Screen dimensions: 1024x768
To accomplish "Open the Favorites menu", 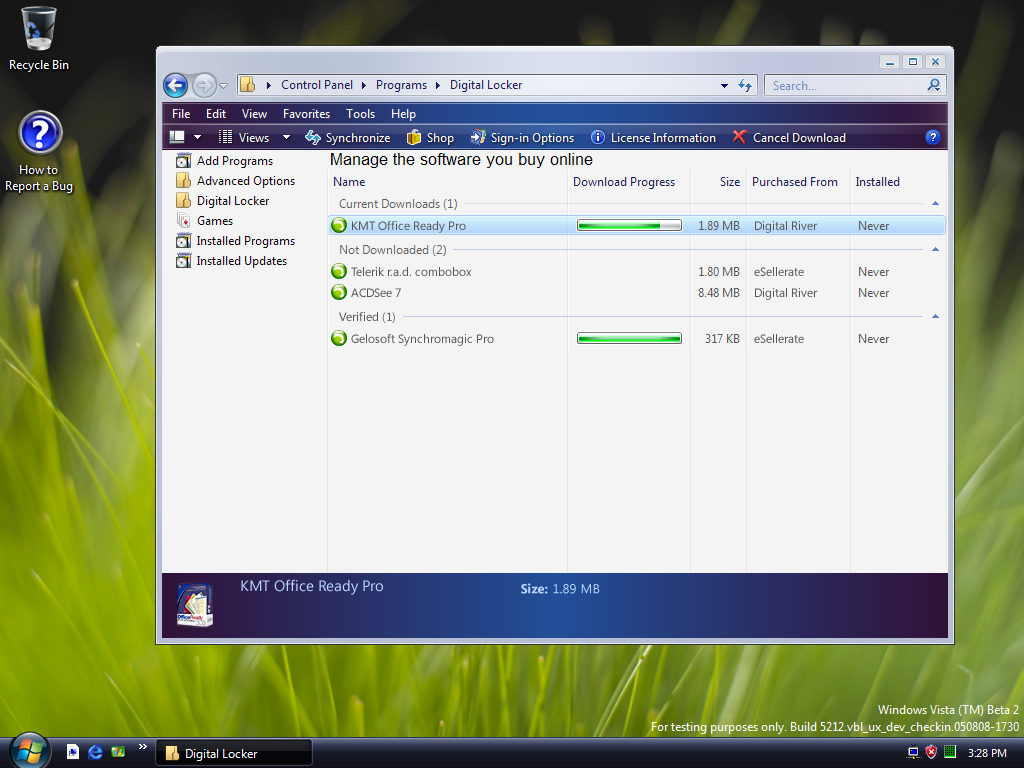I will [x=306, y=114].
